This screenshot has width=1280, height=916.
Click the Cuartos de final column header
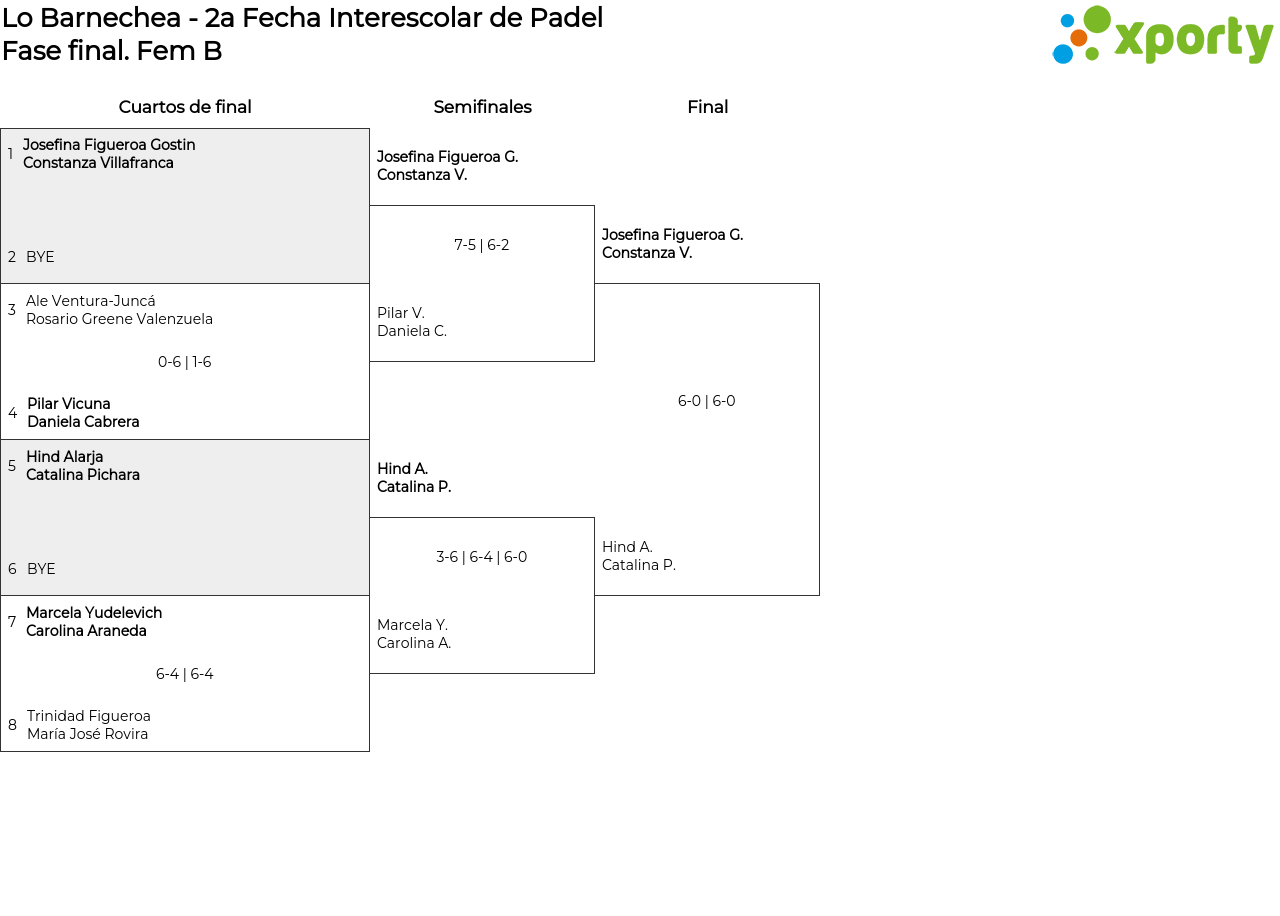(185, 107)
